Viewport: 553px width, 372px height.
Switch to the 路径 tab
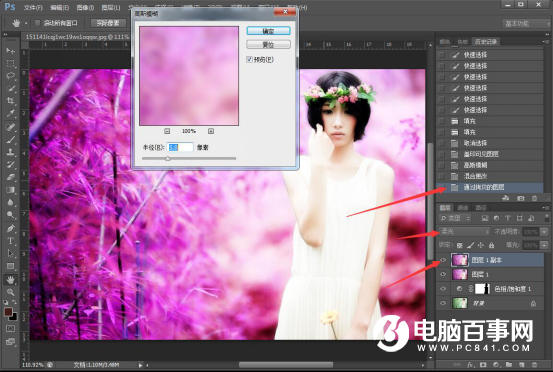tap(481, 208)
